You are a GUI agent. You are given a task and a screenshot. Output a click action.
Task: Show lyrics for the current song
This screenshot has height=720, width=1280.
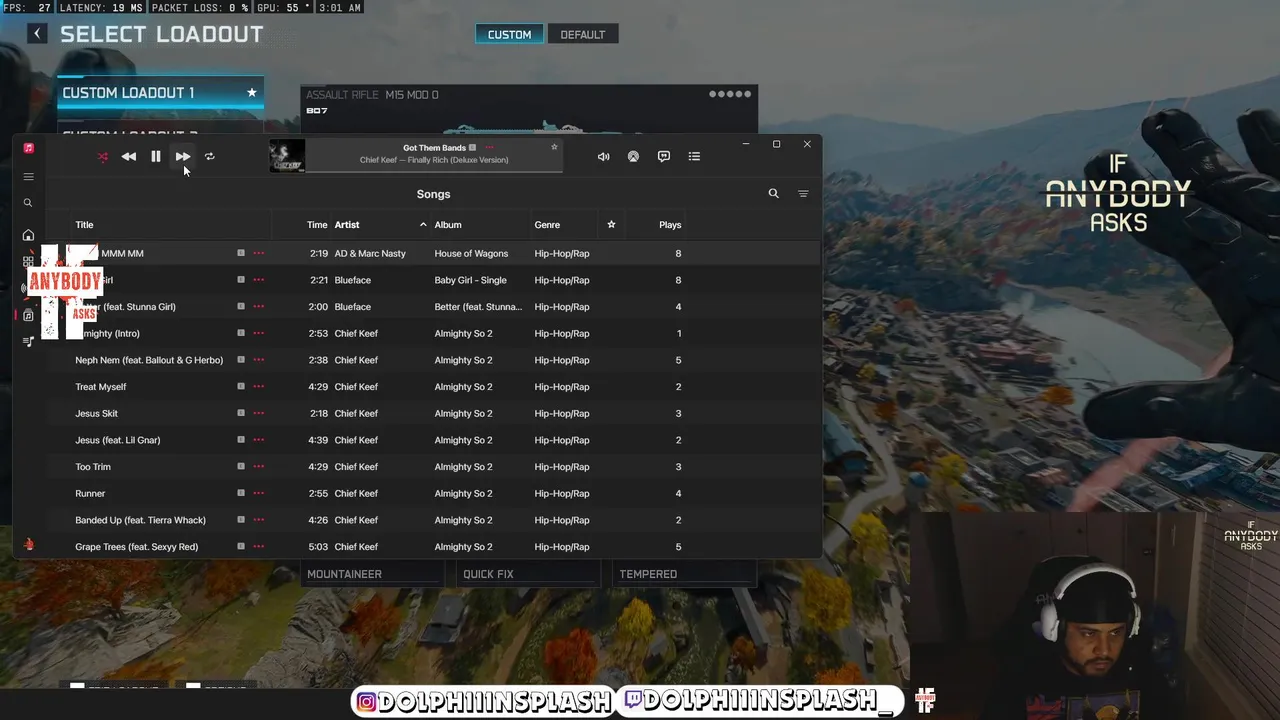tap(664, 156)
